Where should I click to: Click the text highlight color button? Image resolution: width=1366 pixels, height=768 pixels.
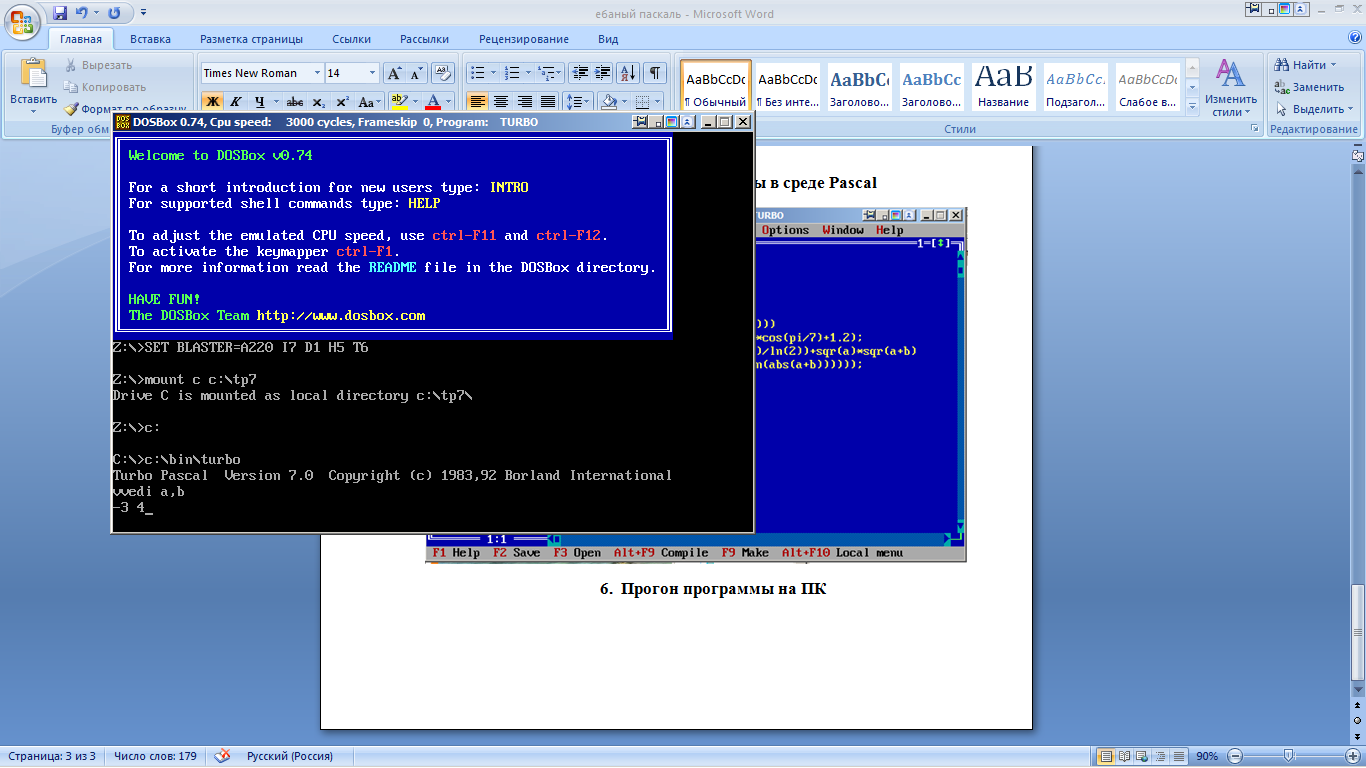399,102
